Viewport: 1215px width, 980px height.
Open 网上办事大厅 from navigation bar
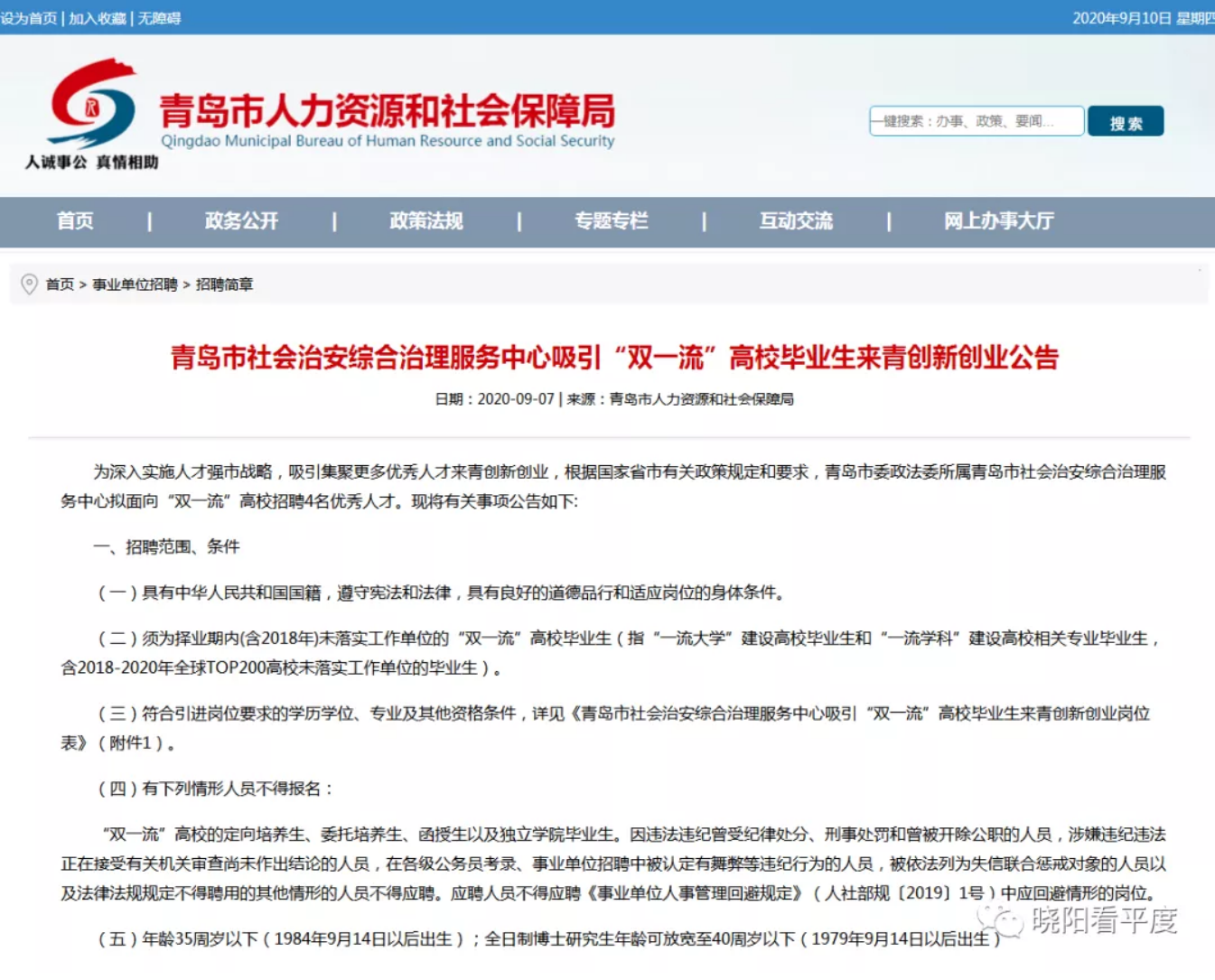[998, 221]
